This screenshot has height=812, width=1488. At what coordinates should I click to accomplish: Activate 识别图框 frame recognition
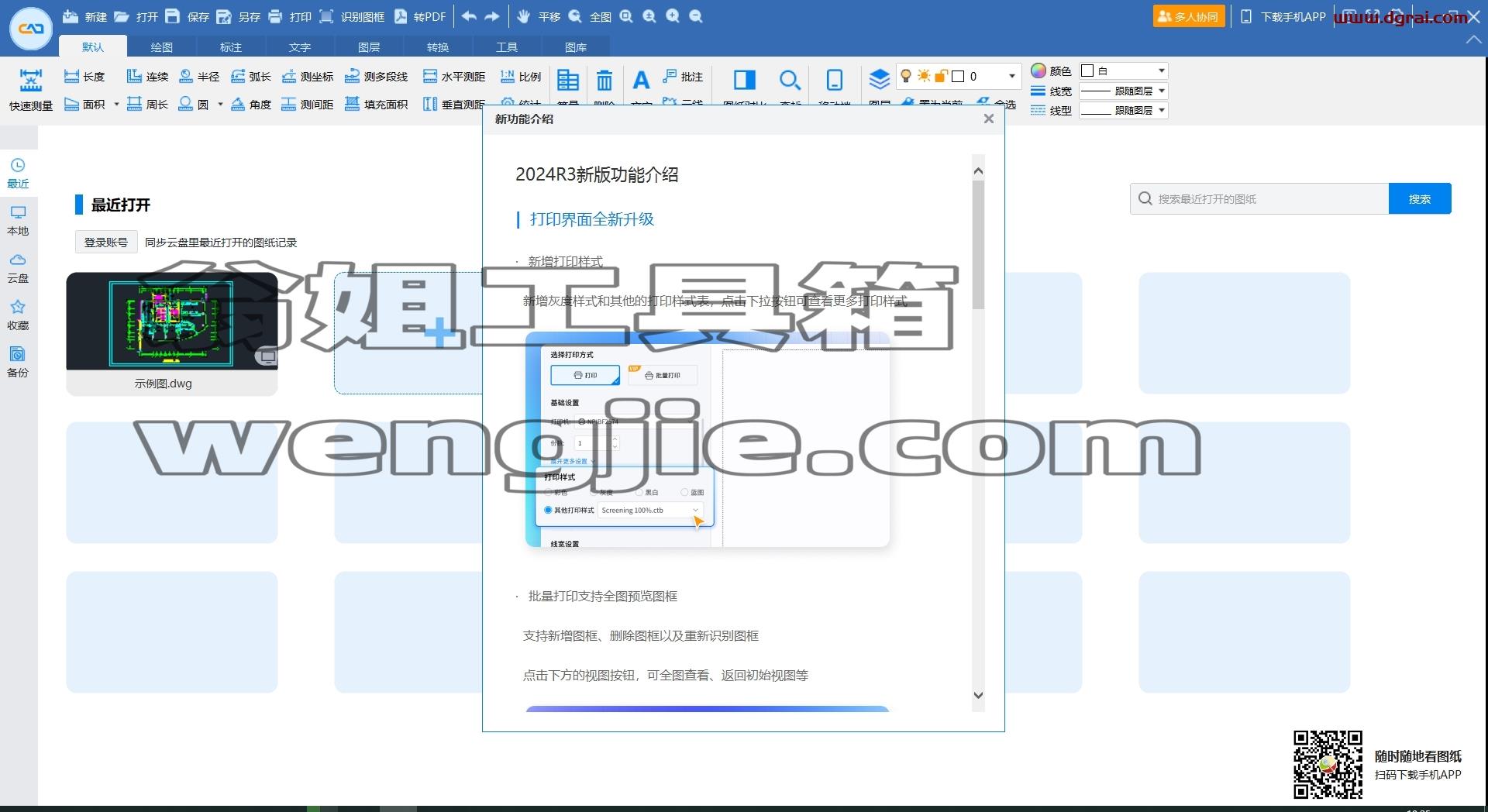tap(351, 16)
